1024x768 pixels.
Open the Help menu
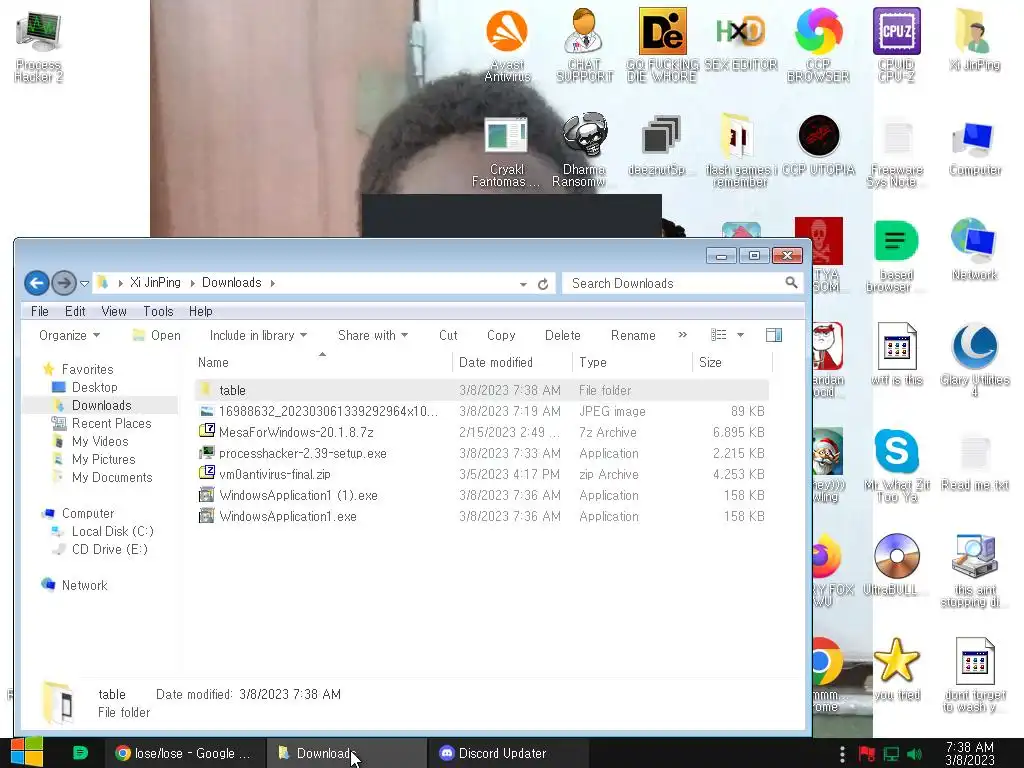point(200,312)
